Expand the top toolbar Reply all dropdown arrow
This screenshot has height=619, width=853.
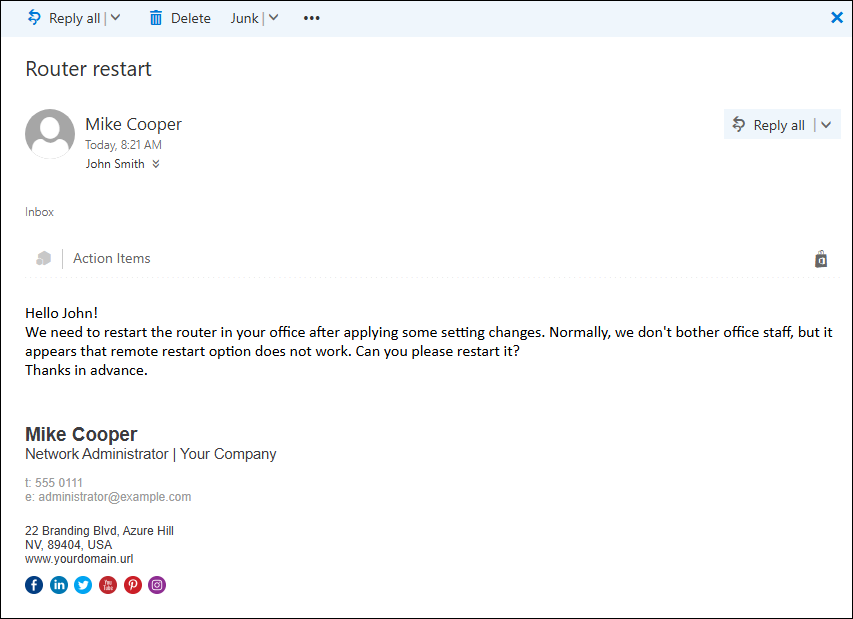point(115,18)
